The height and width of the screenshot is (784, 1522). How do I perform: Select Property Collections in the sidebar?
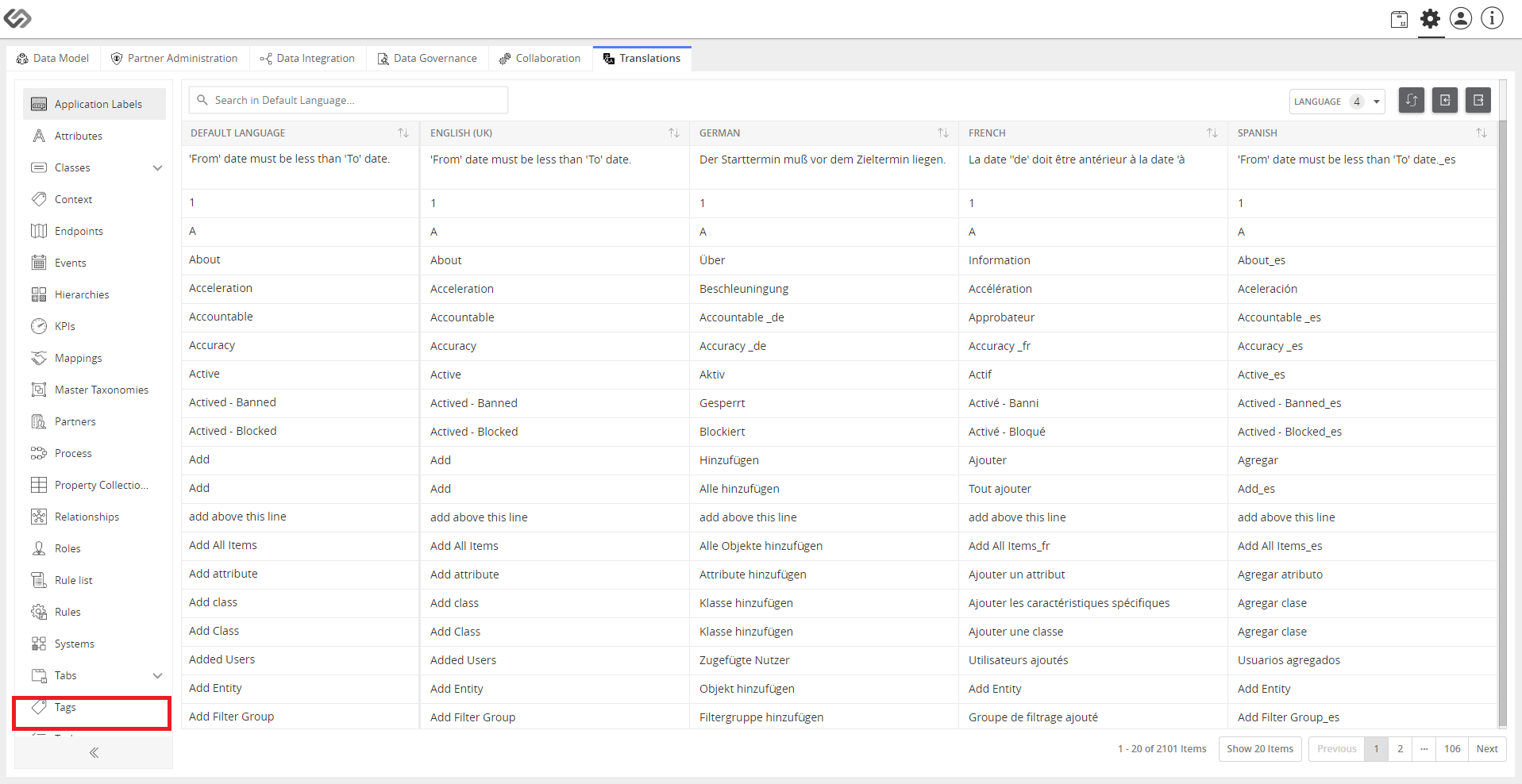tap(94, 485)
